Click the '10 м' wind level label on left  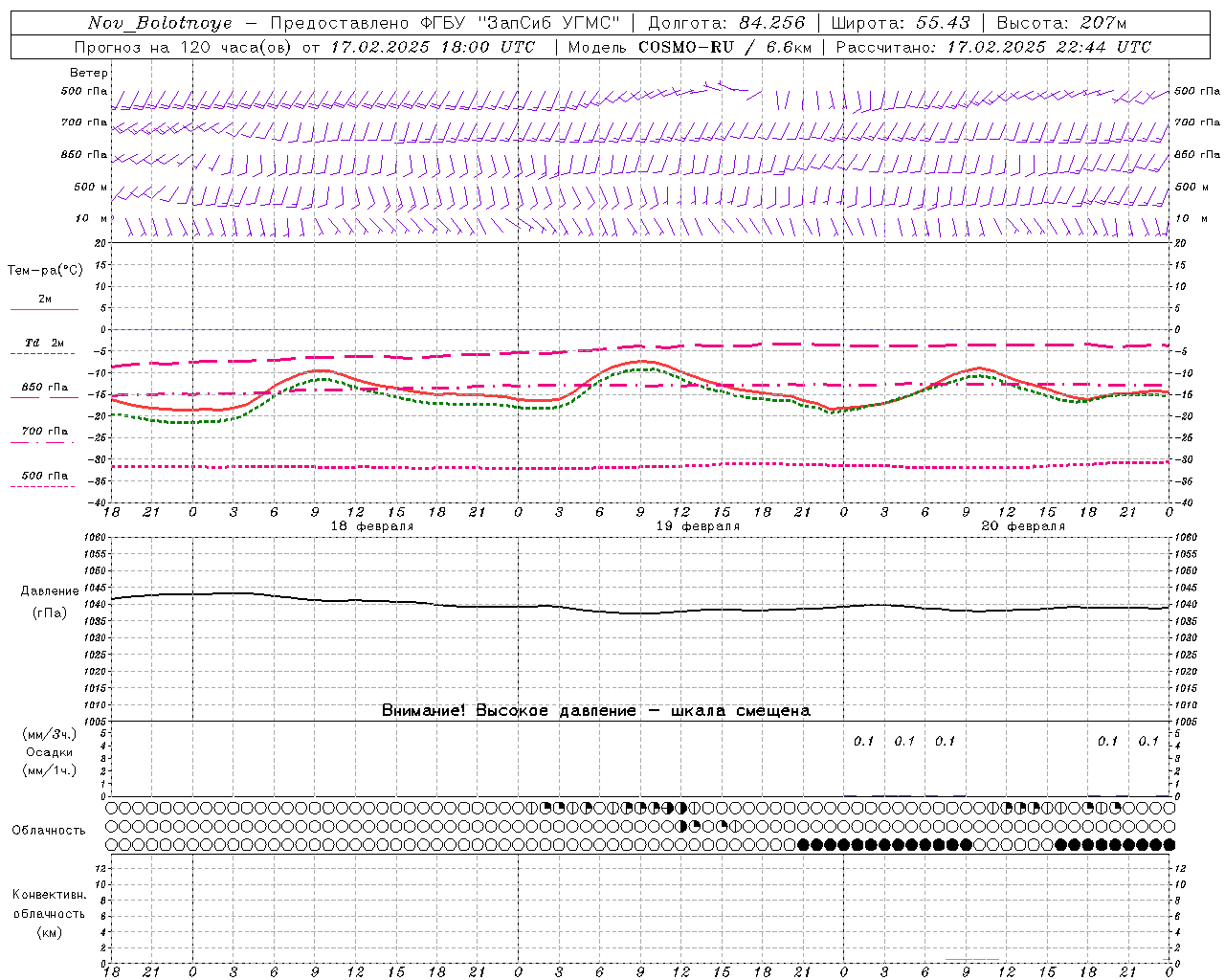click(x=92, y=218)
